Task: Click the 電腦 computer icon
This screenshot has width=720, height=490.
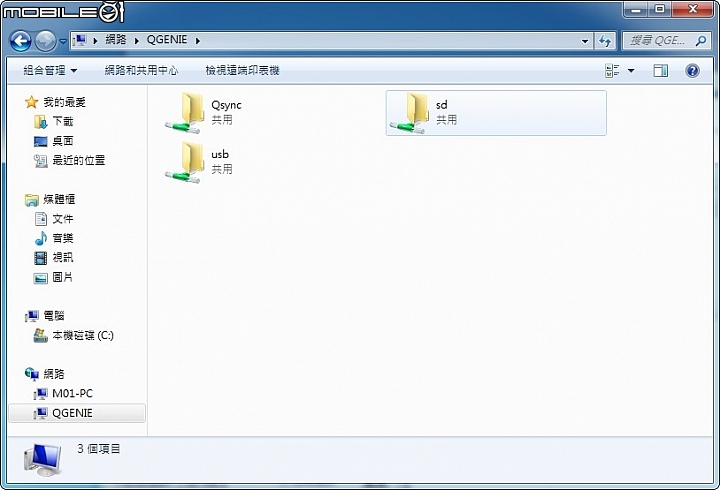Action: point(31,316)
